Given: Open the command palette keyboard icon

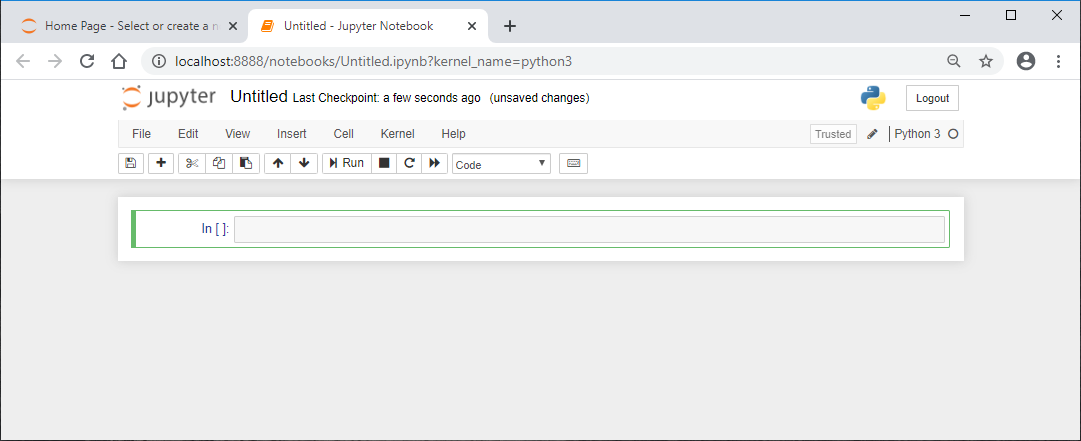Looking at the screenshot, I should [574, 163].
